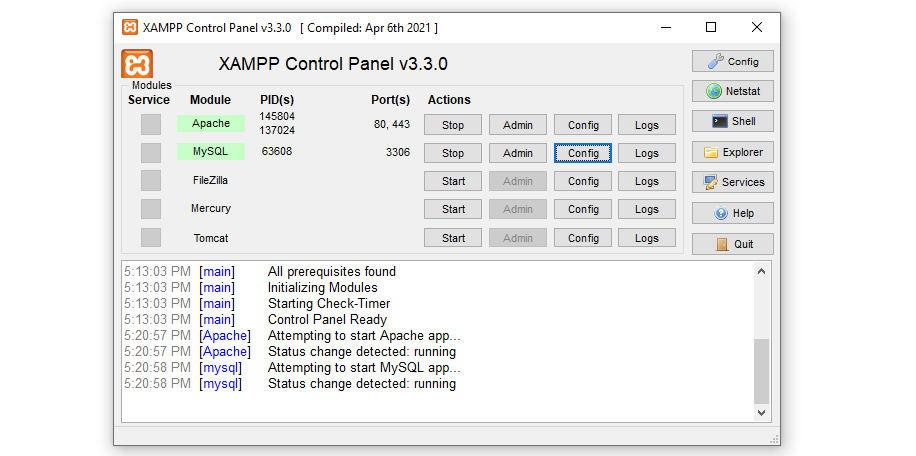Toggle the MySQL service checkbox
This screenshot has width=916, height=456.
point(151,152)
